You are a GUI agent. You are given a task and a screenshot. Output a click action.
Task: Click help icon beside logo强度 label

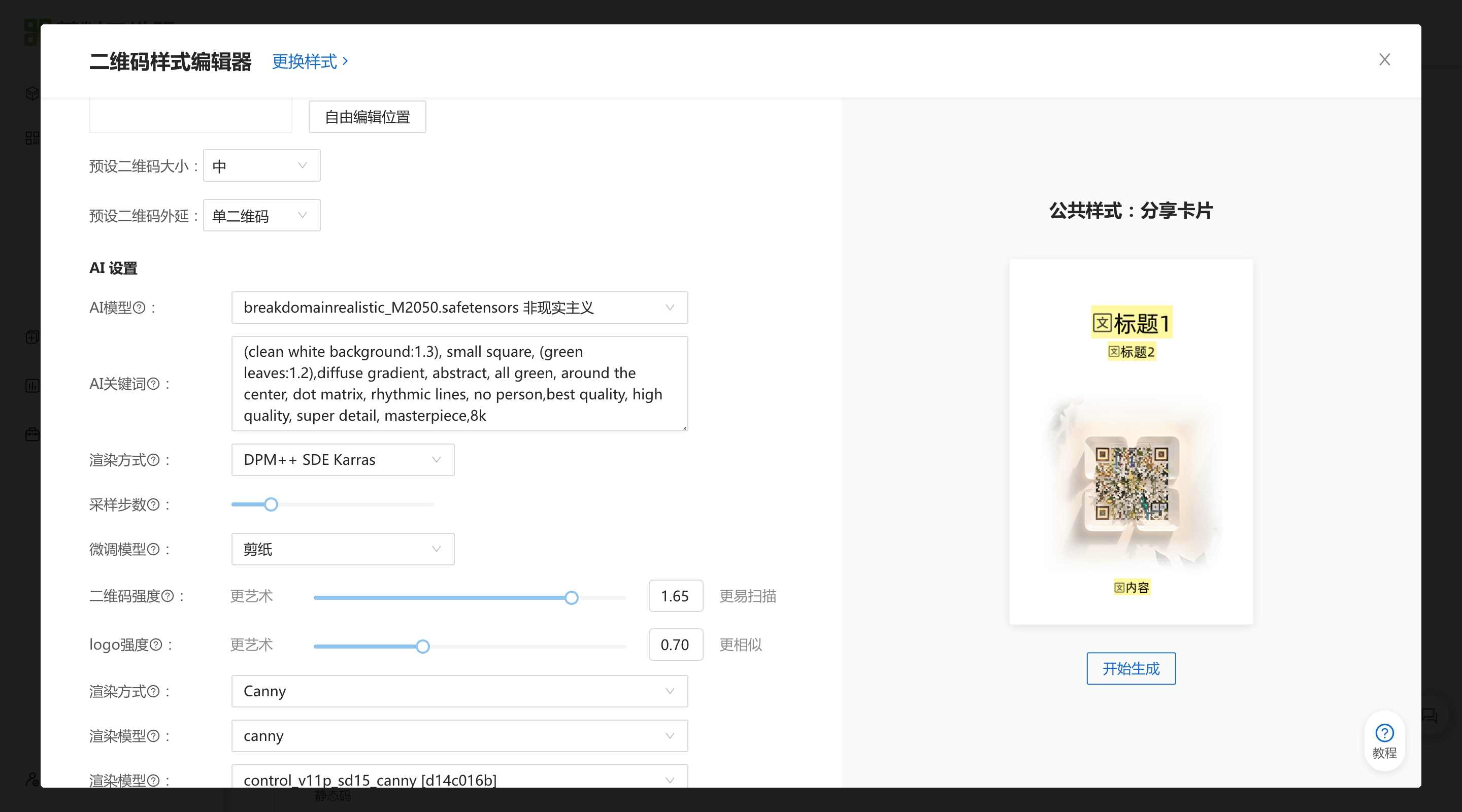point(155,645)
